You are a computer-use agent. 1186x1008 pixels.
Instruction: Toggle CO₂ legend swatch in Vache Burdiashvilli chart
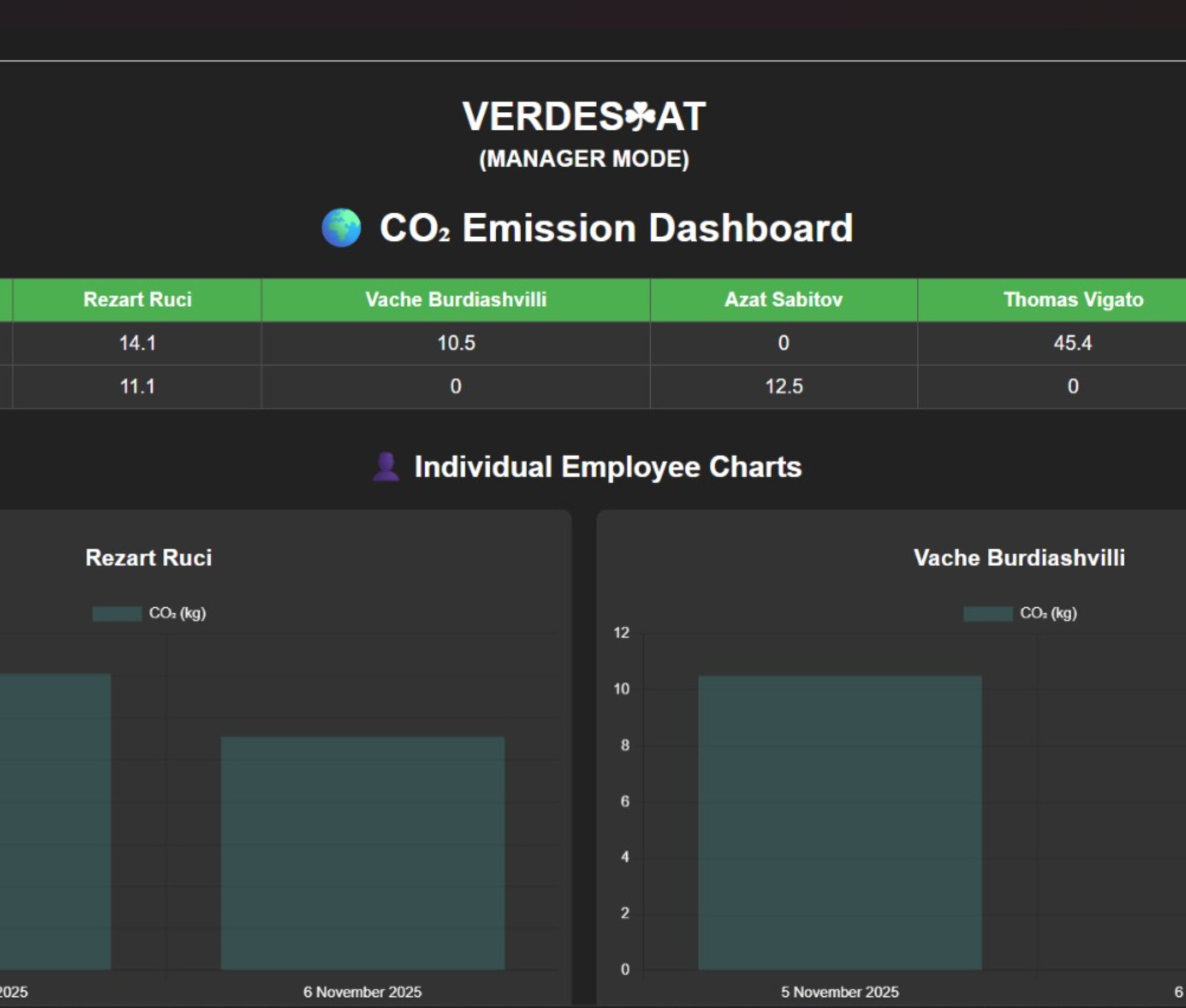point(987,613)
